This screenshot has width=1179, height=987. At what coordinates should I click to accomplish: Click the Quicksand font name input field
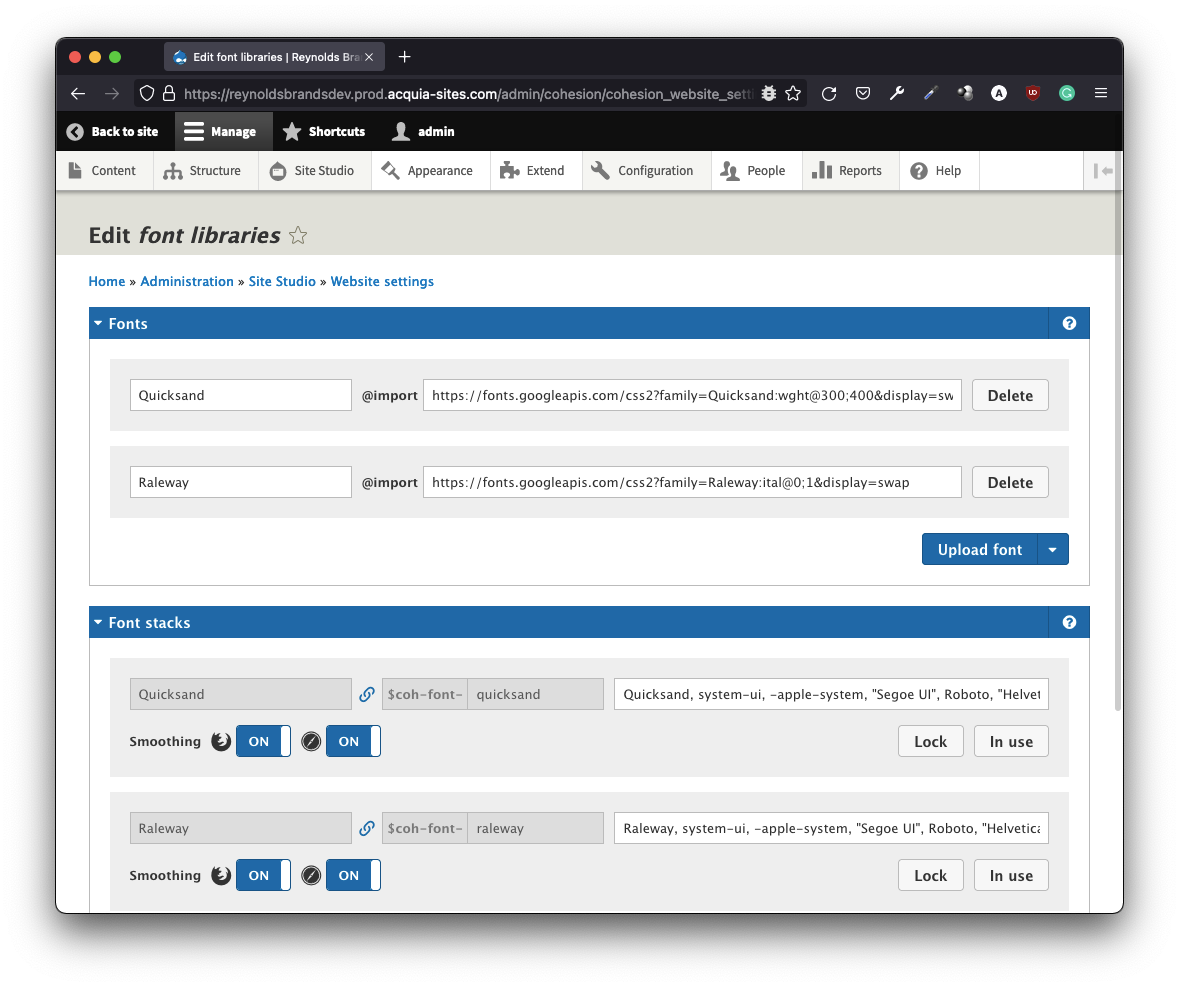pyautogui.click(x=240, y=395)
